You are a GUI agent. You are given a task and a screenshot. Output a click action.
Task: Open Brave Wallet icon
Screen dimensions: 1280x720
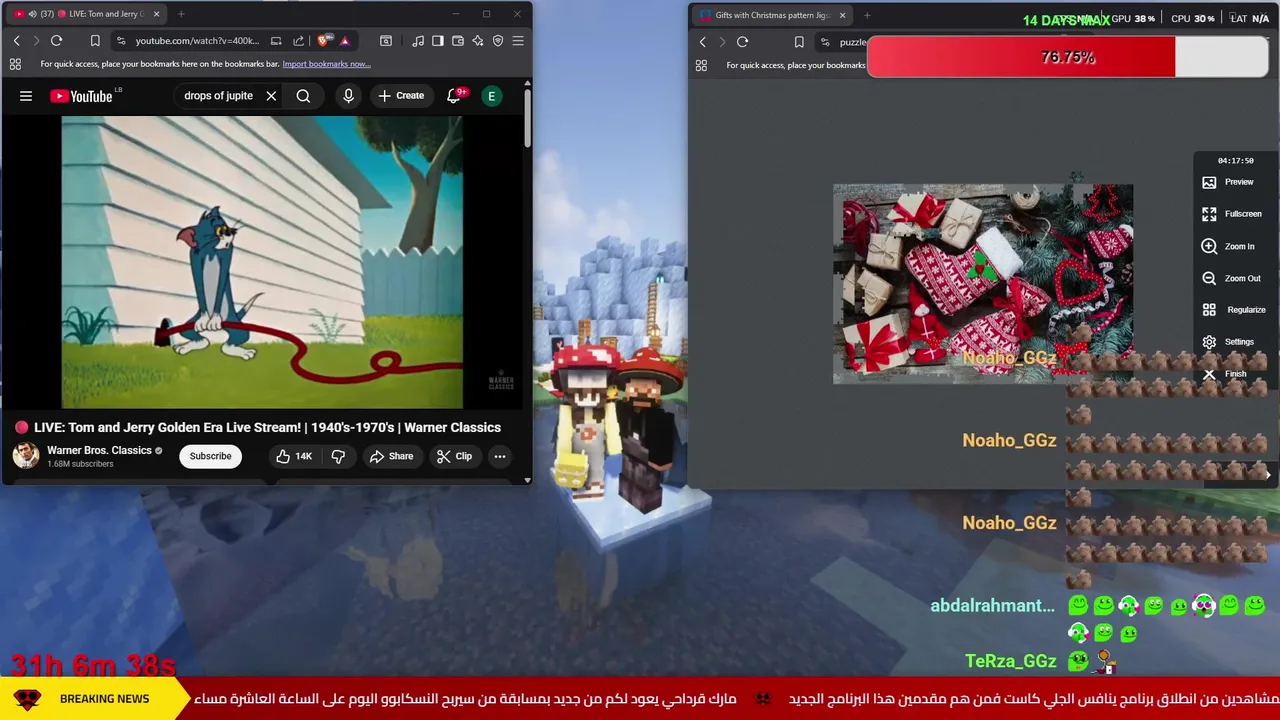coord(458,41)
